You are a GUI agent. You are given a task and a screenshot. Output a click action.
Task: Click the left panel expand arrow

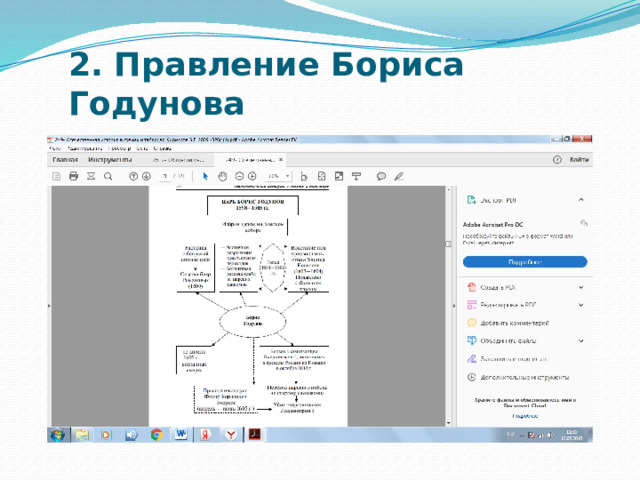click(x=49, y=306)
